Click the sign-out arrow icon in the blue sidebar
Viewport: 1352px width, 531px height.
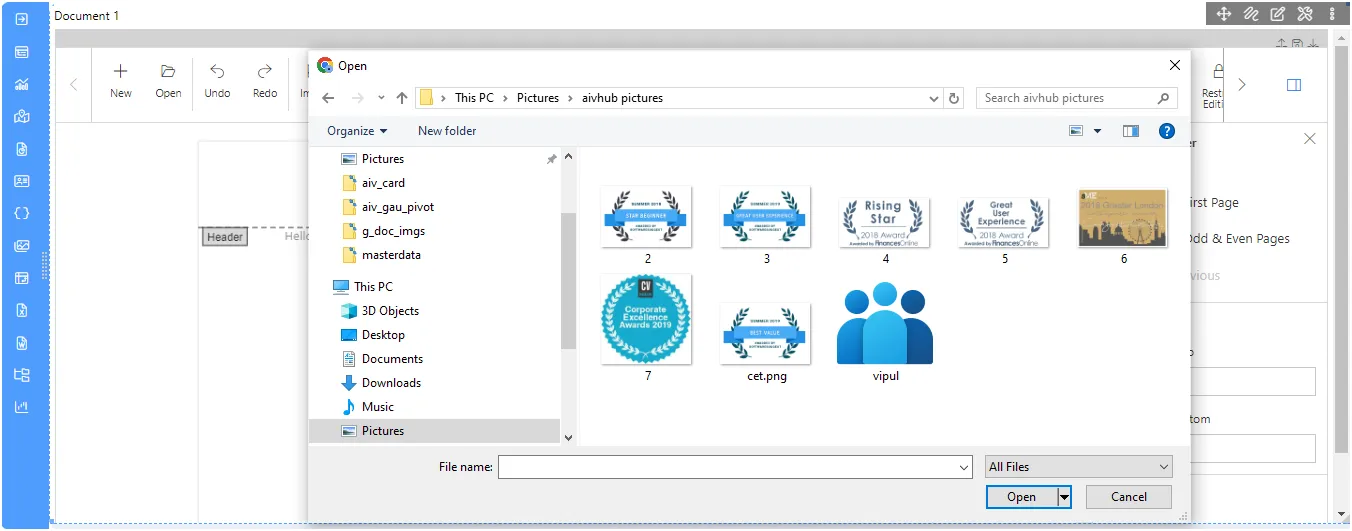[x=21, y=19]
